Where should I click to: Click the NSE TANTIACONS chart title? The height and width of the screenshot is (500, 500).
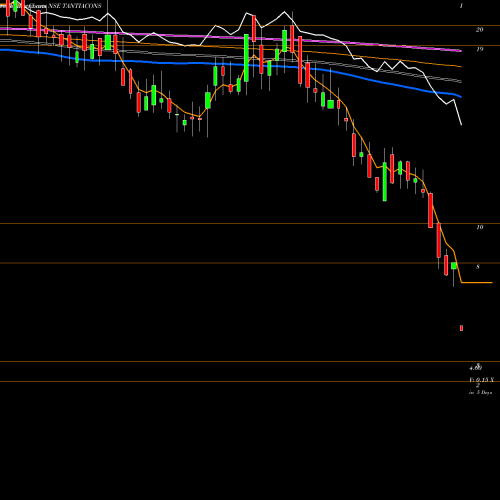[75, 6]
